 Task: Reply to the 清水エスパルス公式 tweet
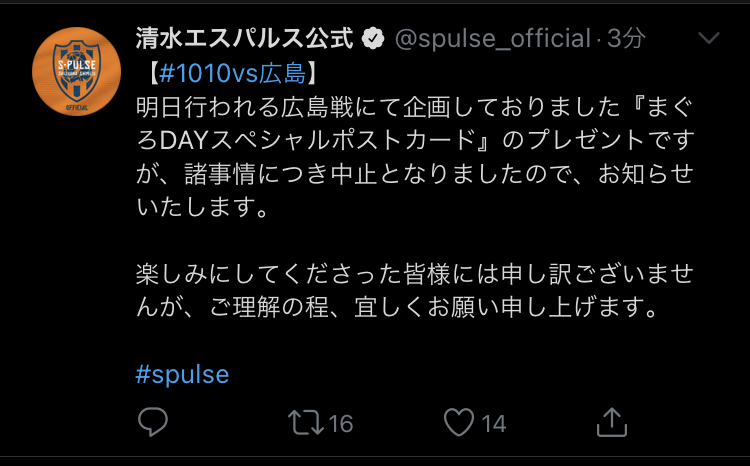click(153, 423)
